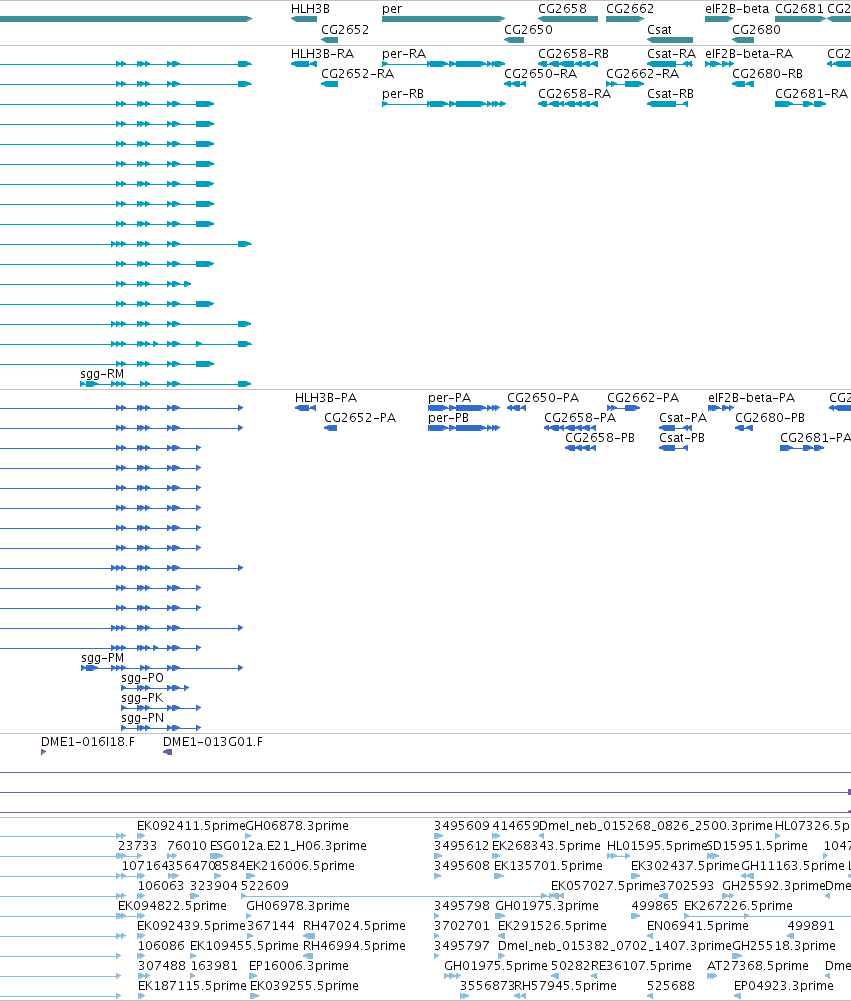Image resolution: width=851 pixels, height=1001 pixels.
Task: Click the per-RB transcript label
Action: (403, 94)
